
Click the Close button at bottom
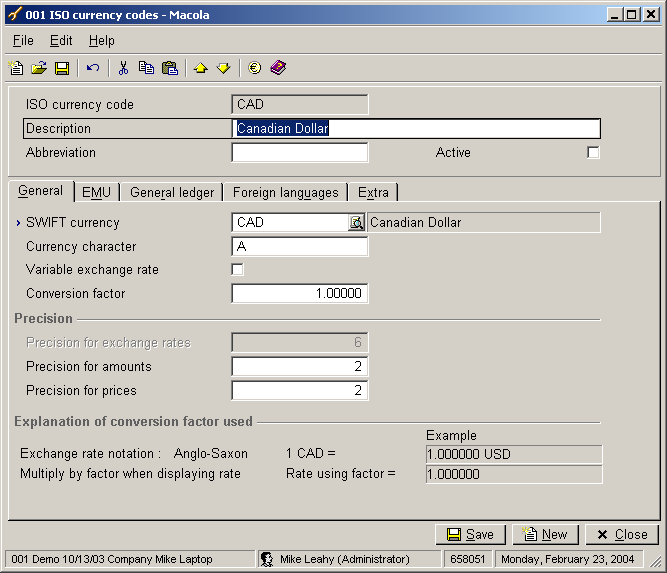click(622, 534)
